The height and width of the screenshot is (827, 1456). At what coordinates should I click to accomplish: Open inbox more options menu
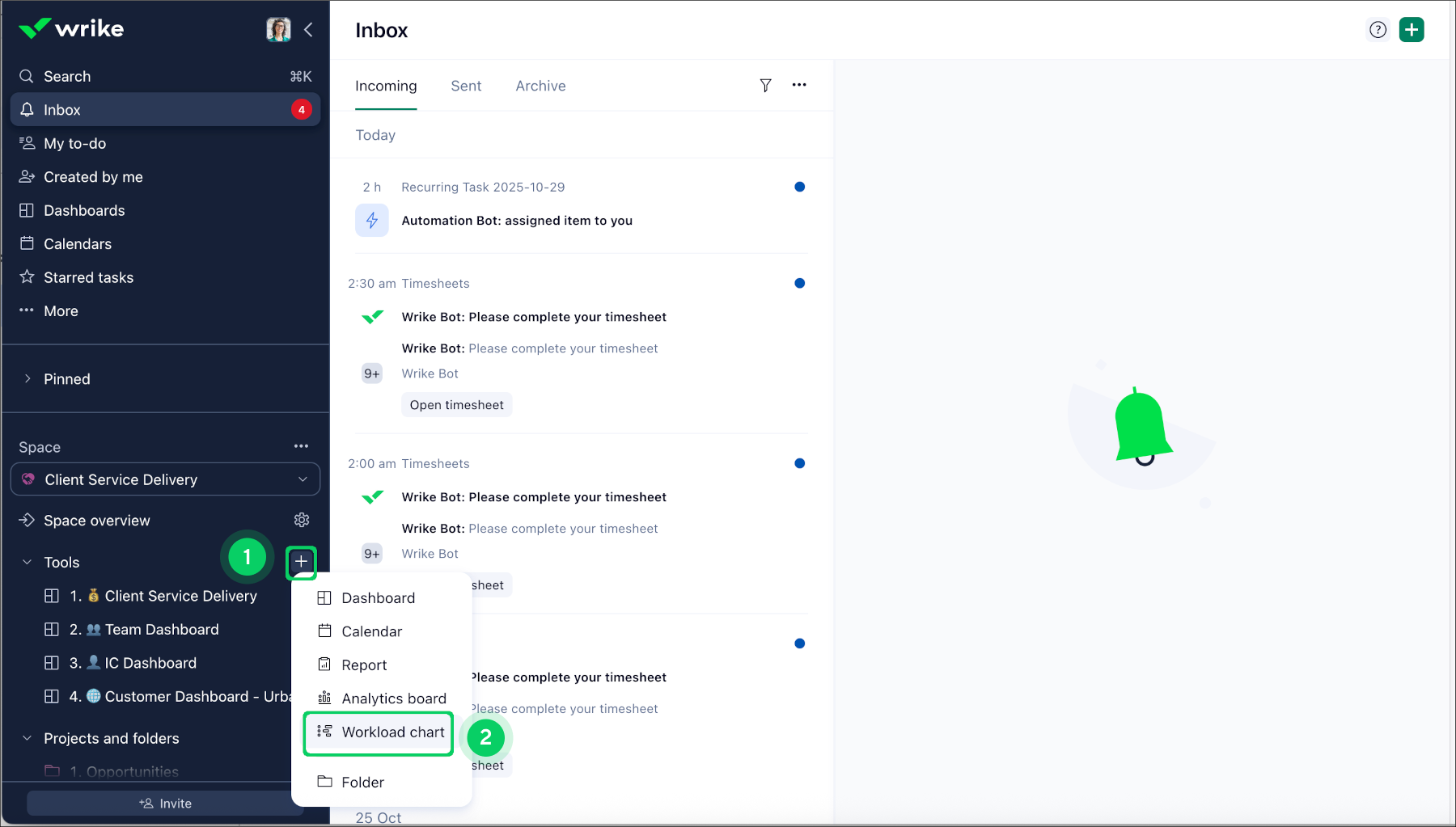(x=799, y=85)
